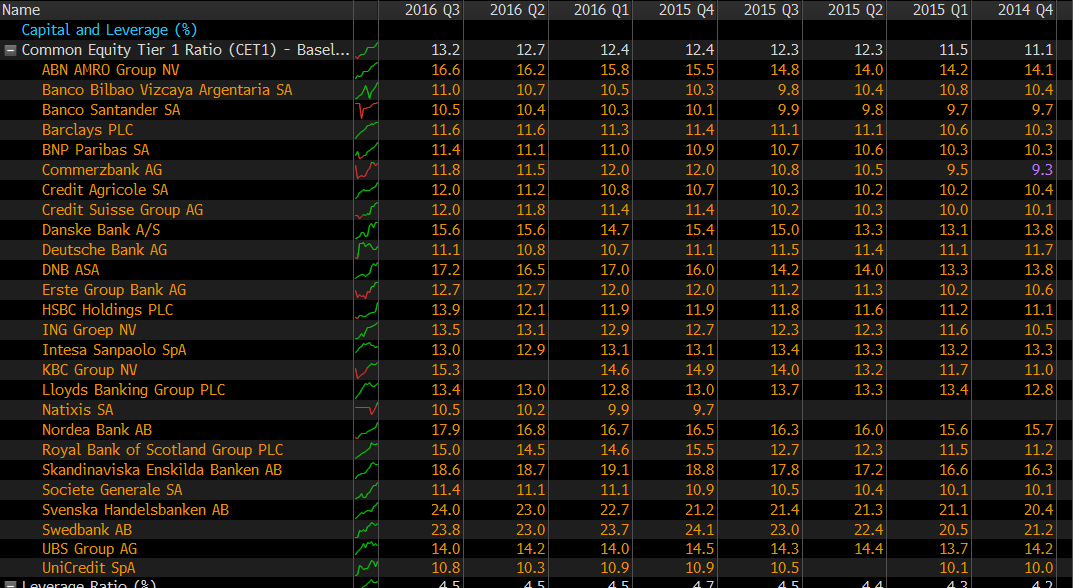Select the 2015 Q3 column header
The width and height of the screenshot is (1073, 588).
[771, 10]
